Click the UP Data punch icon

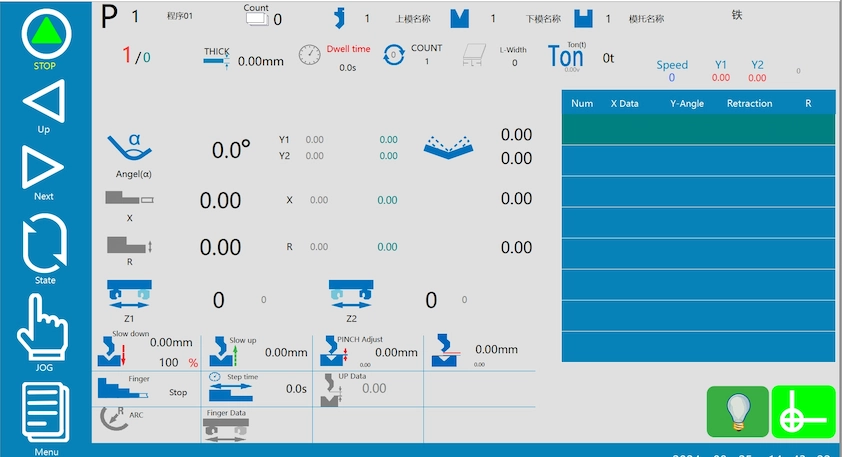(331, 390)
